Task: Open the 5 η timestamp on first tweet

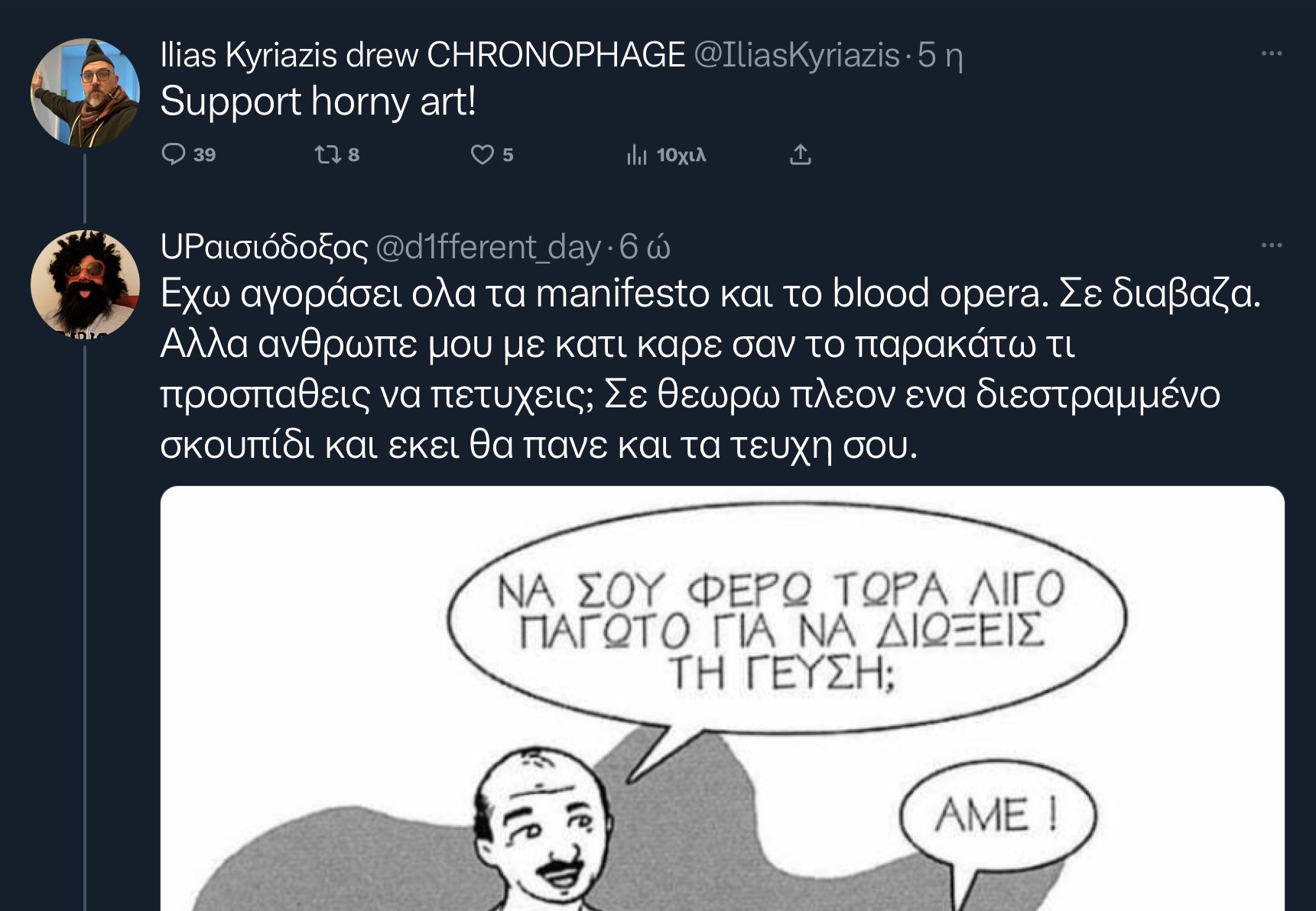Action: (x=940, y=55)
